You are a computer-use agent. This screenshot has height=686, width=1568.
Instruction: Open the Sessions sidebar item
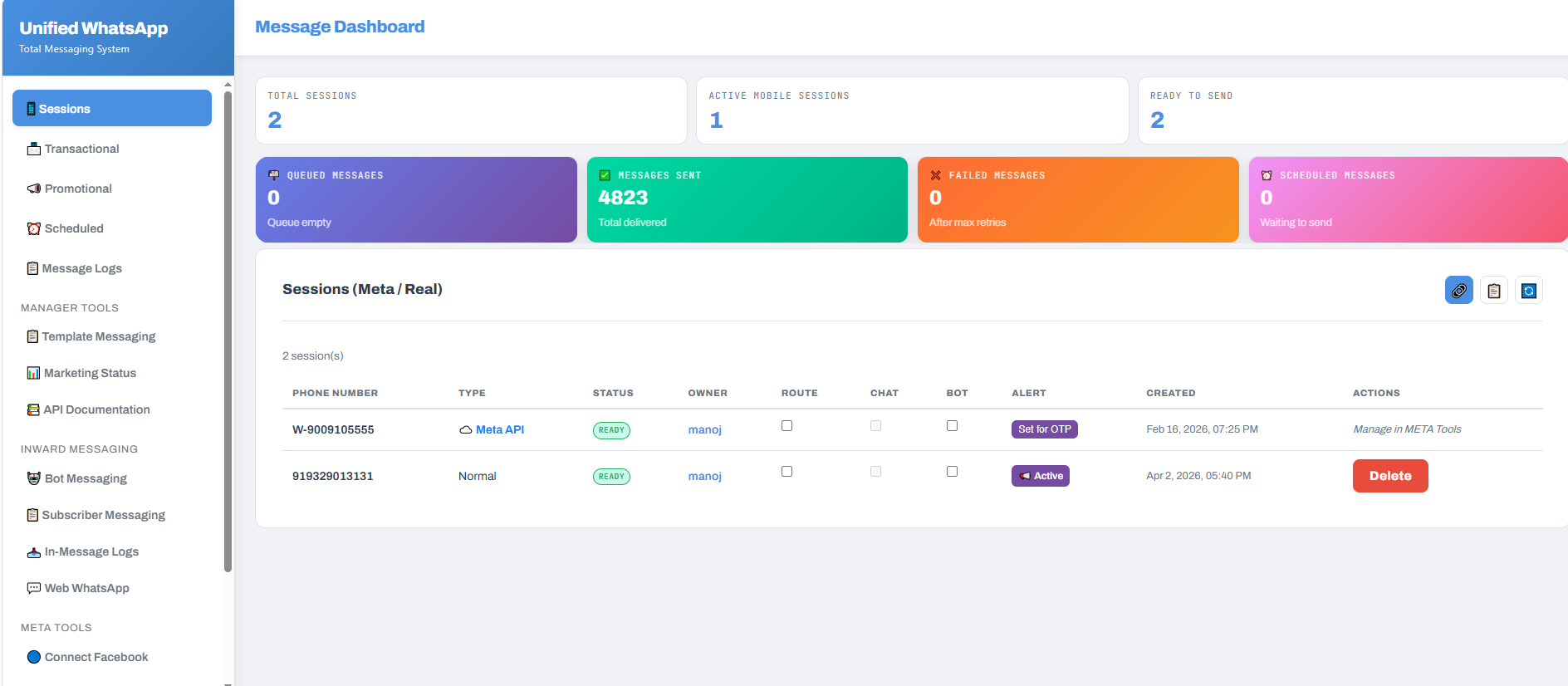112,108
